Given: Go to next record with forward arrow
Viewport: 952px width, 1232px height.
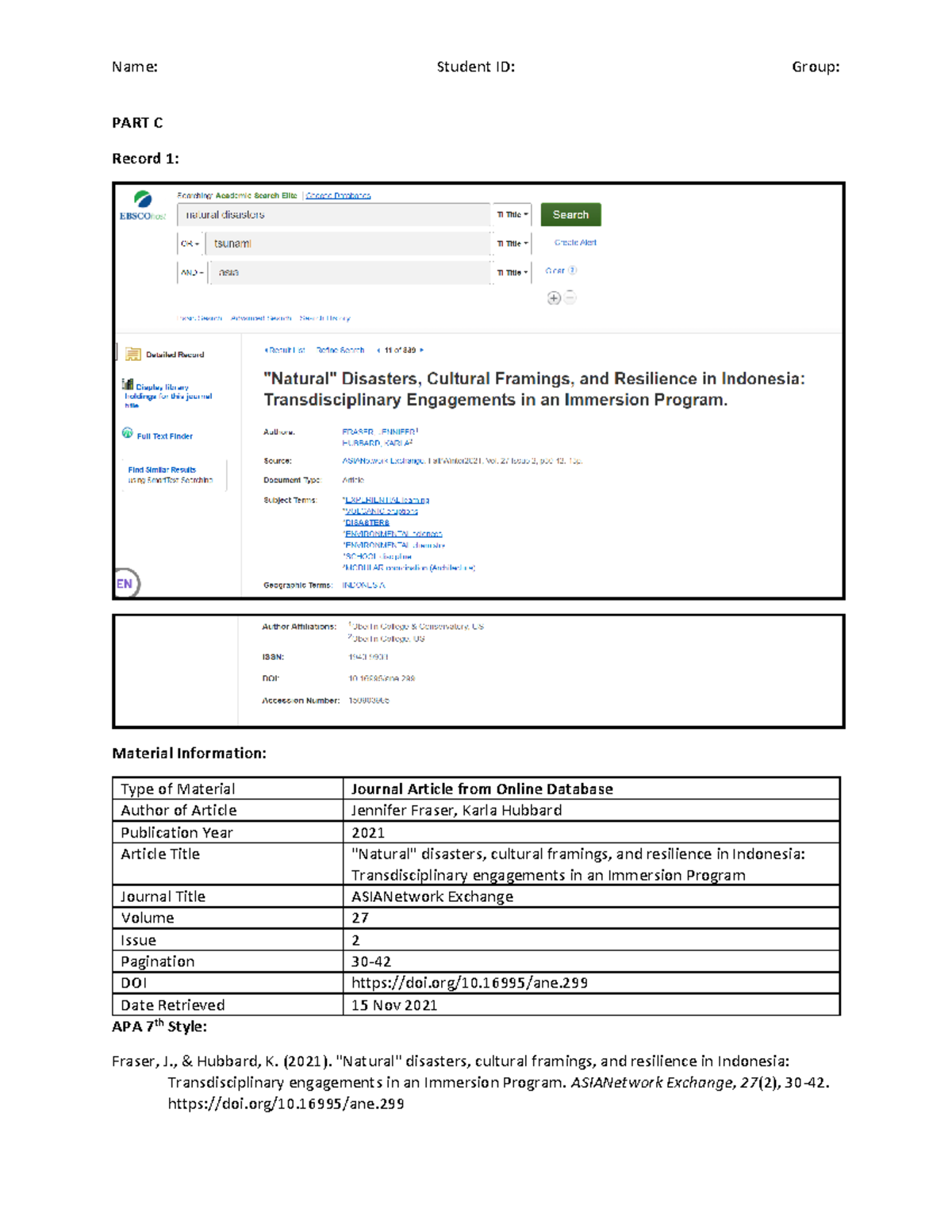Looking at the screenshot, I should [421, 349].
